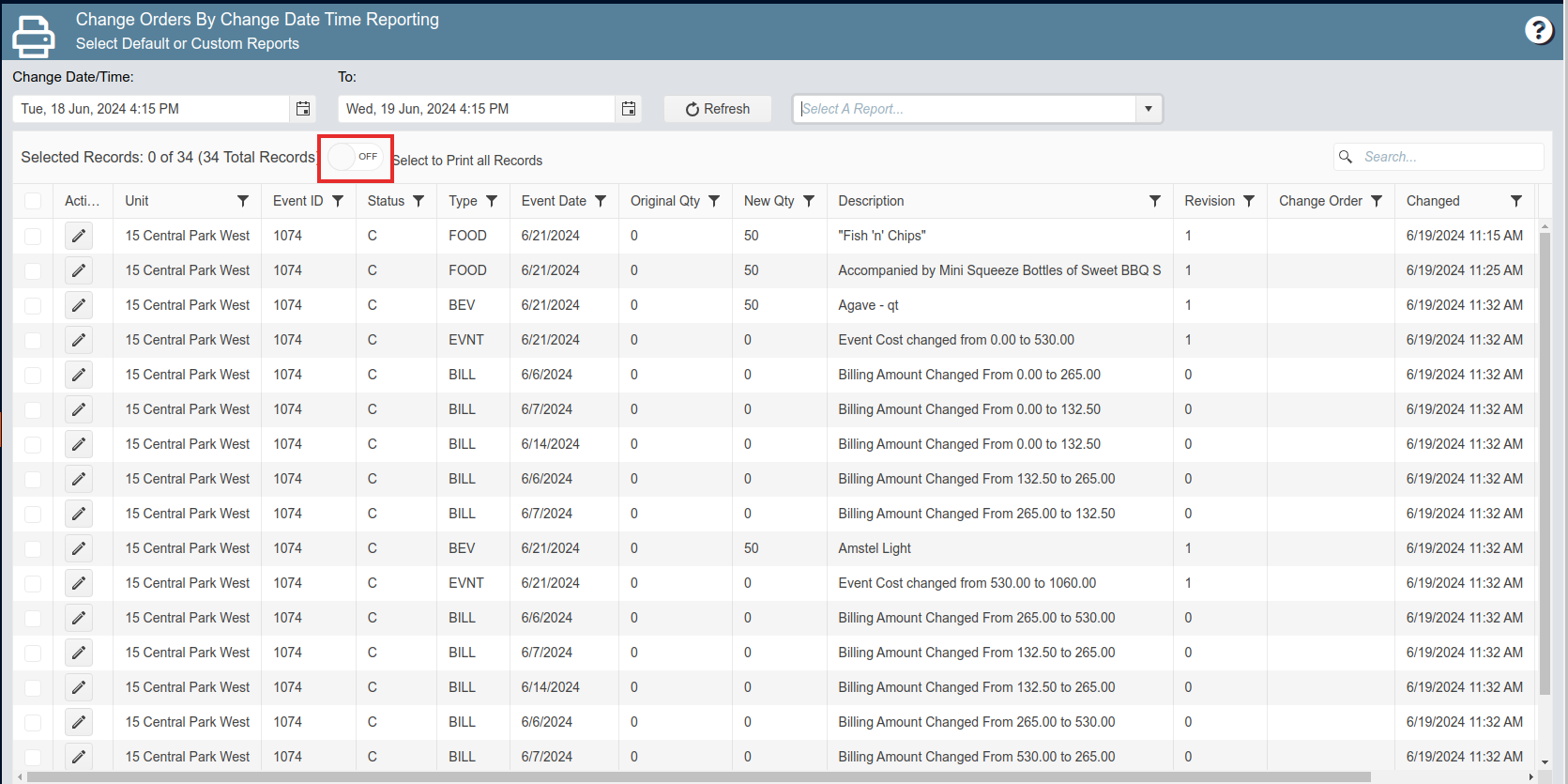Click the Change Date/Time start input field
Image resolution: width=1568 pixels, height=784 pixels.
(x=151, y=109)
